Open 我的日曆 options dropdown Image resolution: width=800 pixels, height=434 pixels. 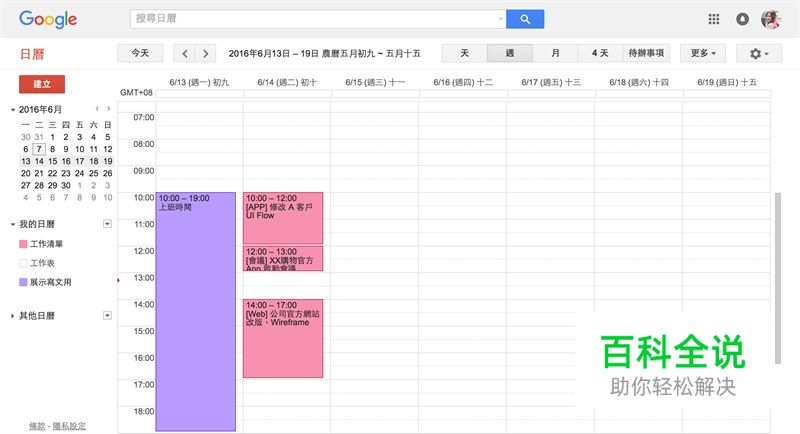pyautogui.click(x=107, y=224)
